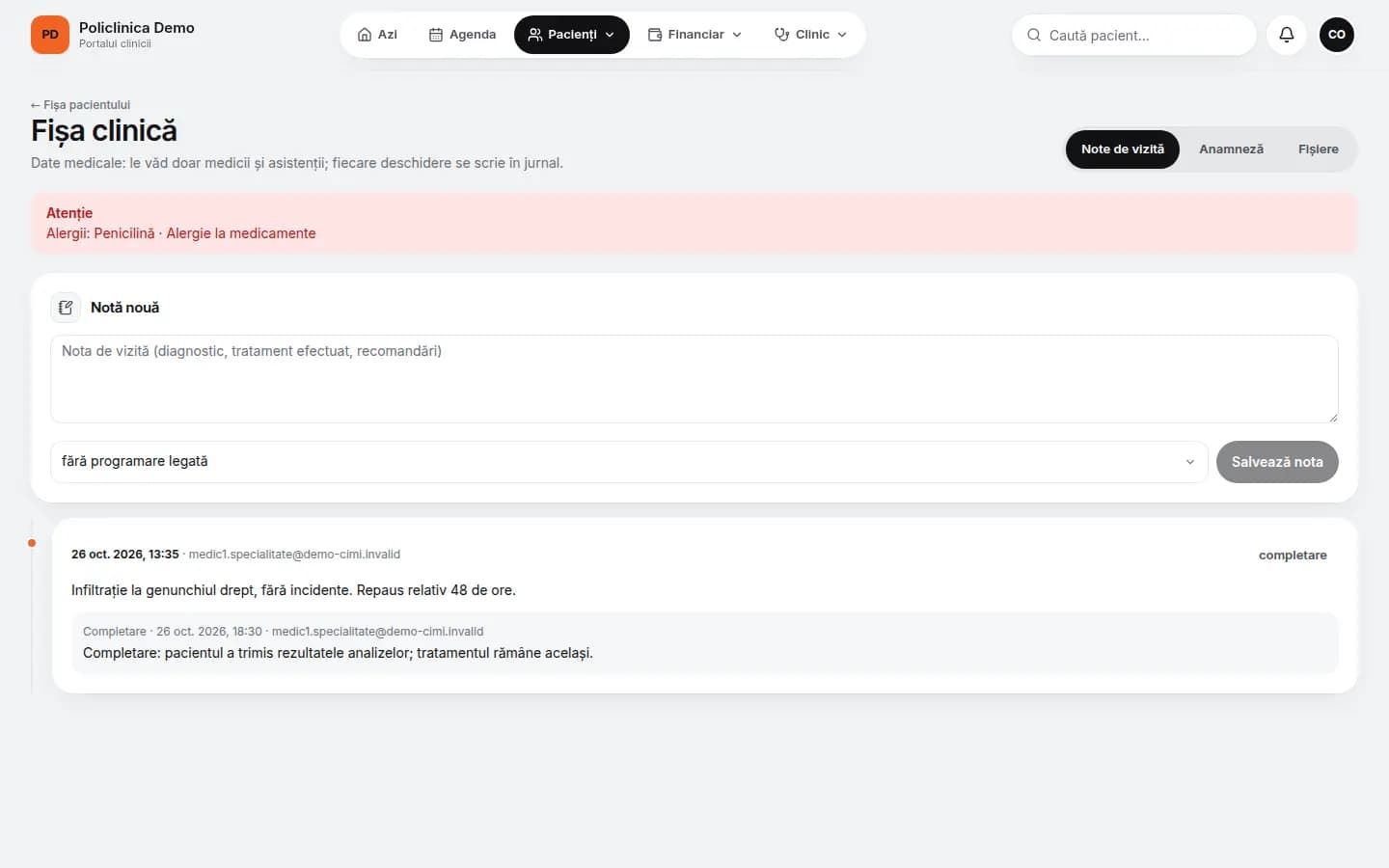The width and height of the screenshot is (1389, 868).
Task: Click the magnifier icon in patient search
Action: (1034, 35)
